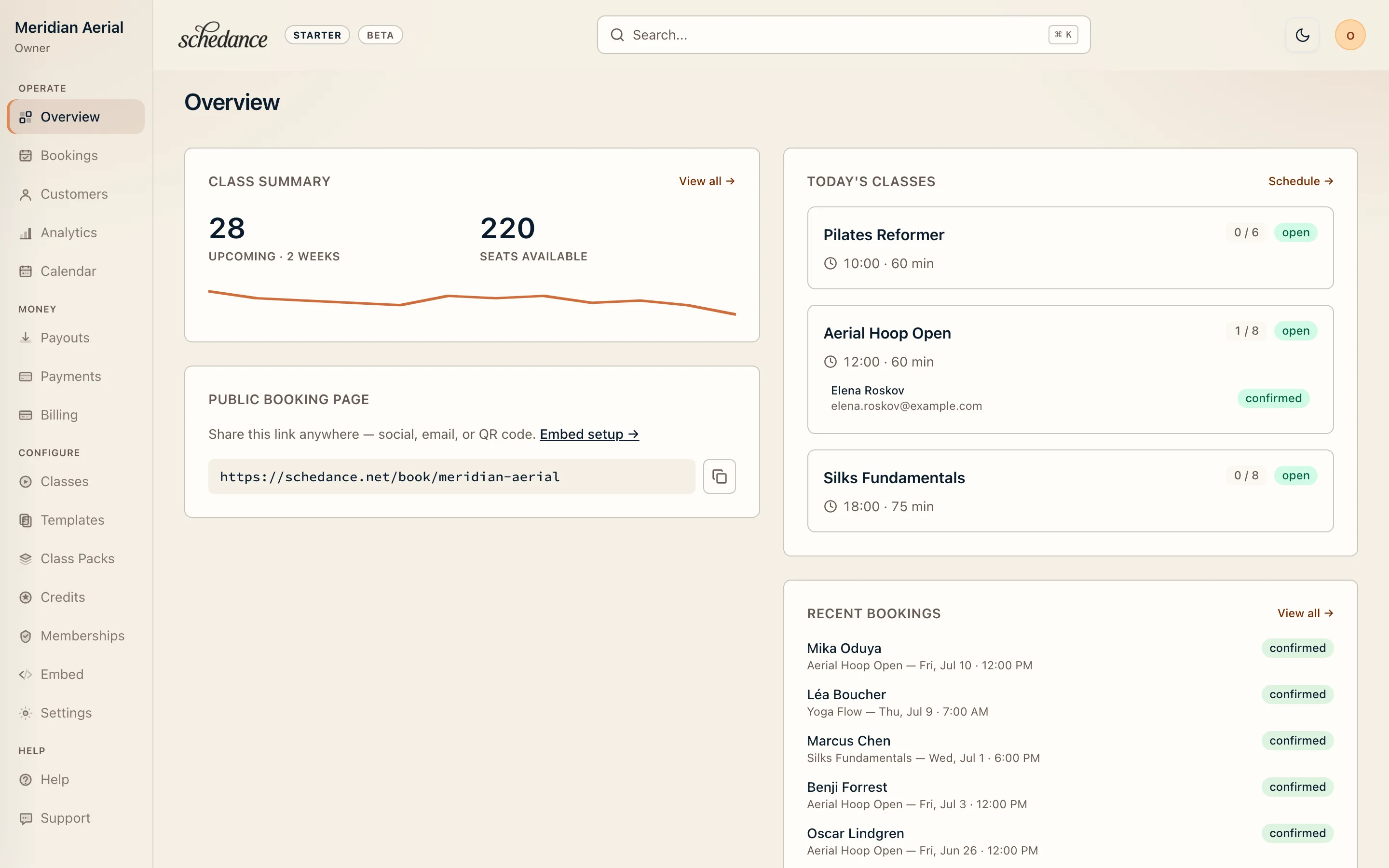
Task: Click View all in Recent Bookings
Action: click(x=1305, y=613)
